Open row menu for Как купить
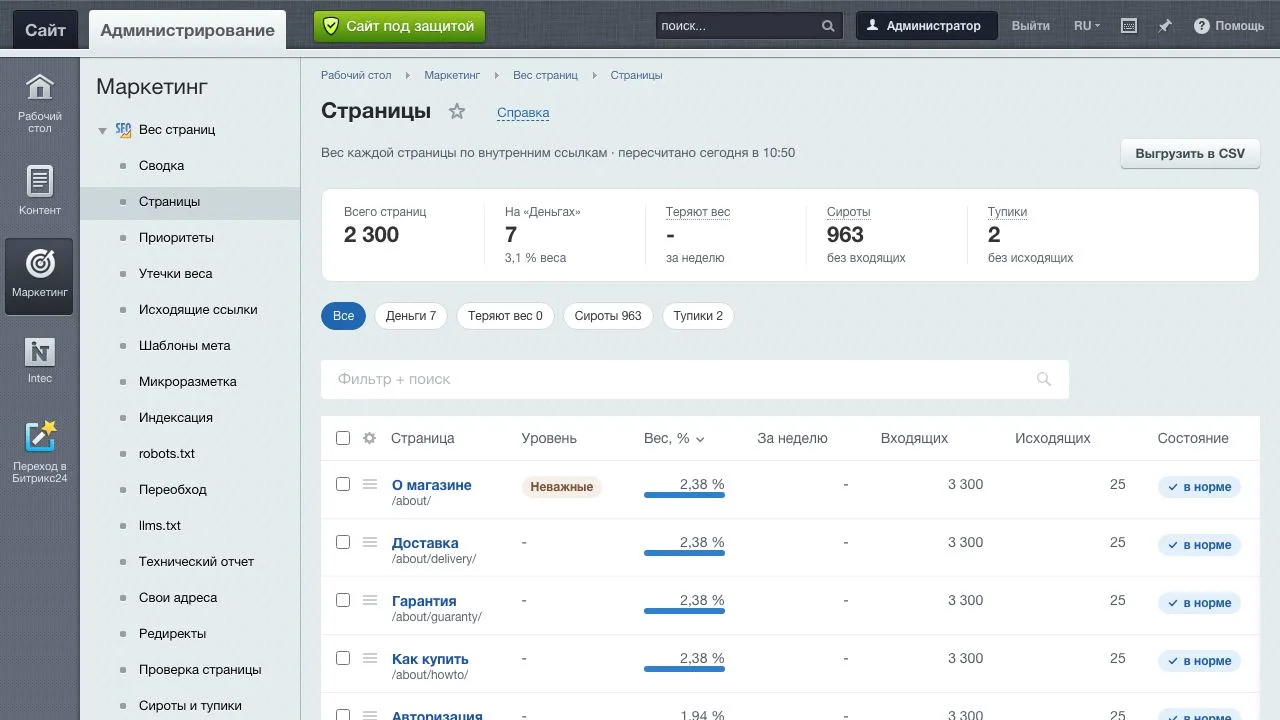Image resolution: width=1280 pixels, height=720 pixels. [x=370, y=658]
